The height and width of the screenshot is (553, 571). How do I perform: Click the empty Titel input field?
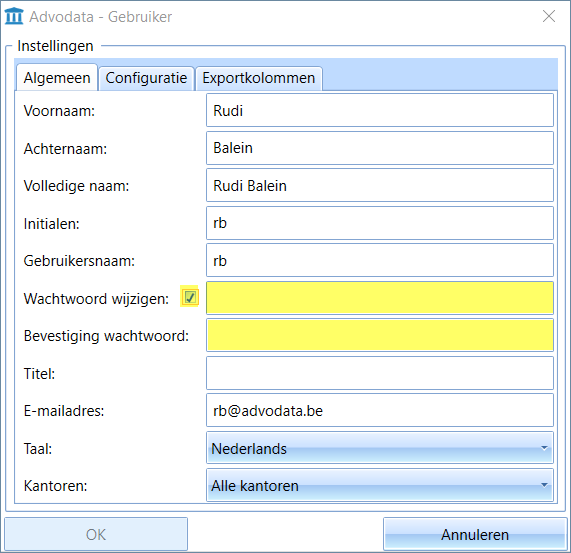click(x=380, y=373)
